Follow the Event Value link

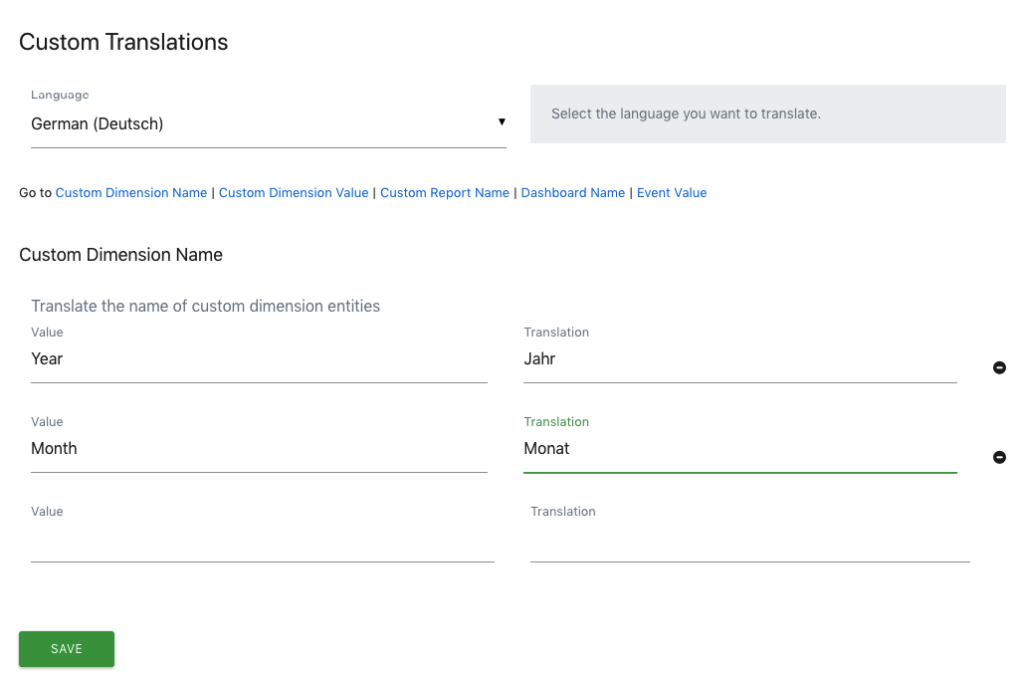(671, 193)
